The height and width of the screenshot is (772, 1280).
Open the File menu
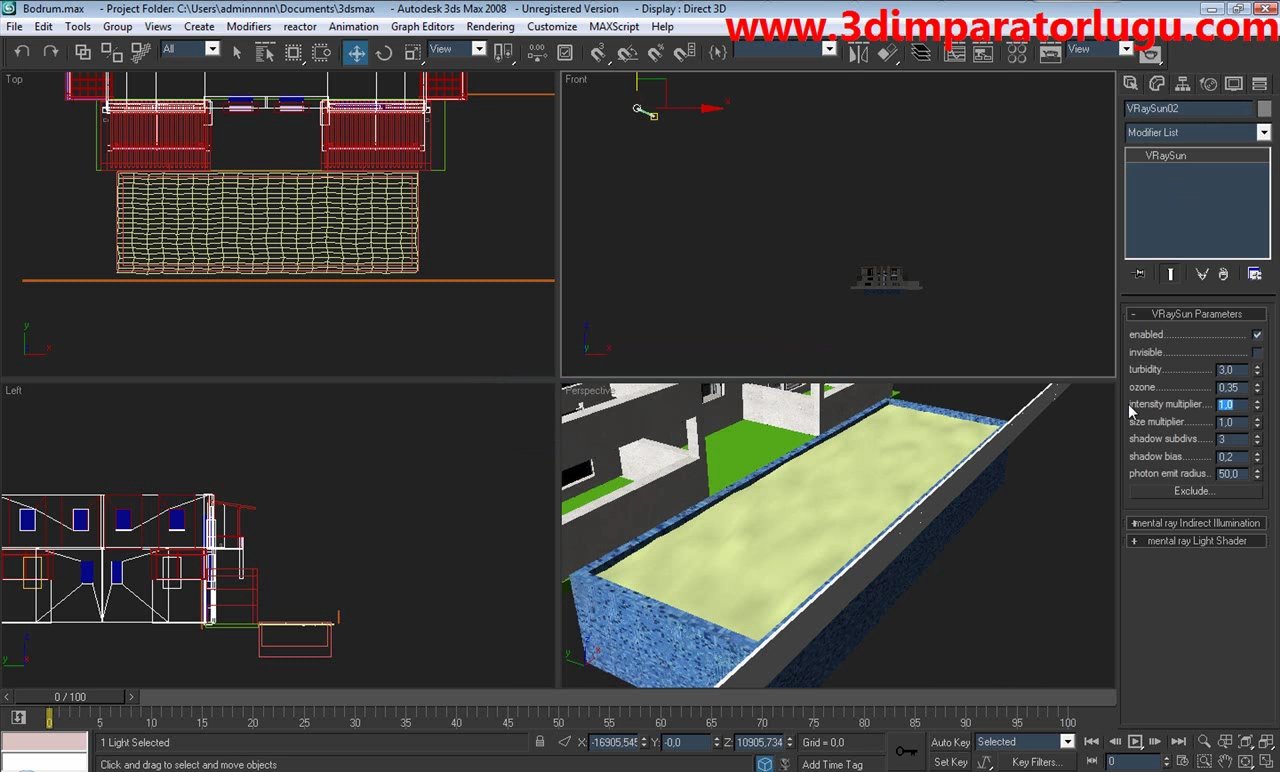tap(14, 27)
